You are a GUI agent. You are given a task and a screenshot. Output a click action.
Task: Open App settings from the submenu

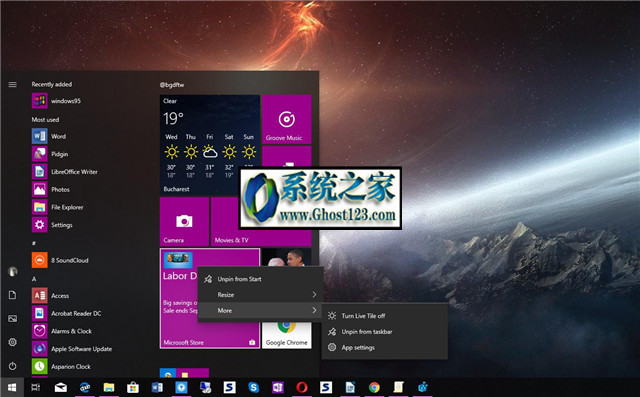384,348
